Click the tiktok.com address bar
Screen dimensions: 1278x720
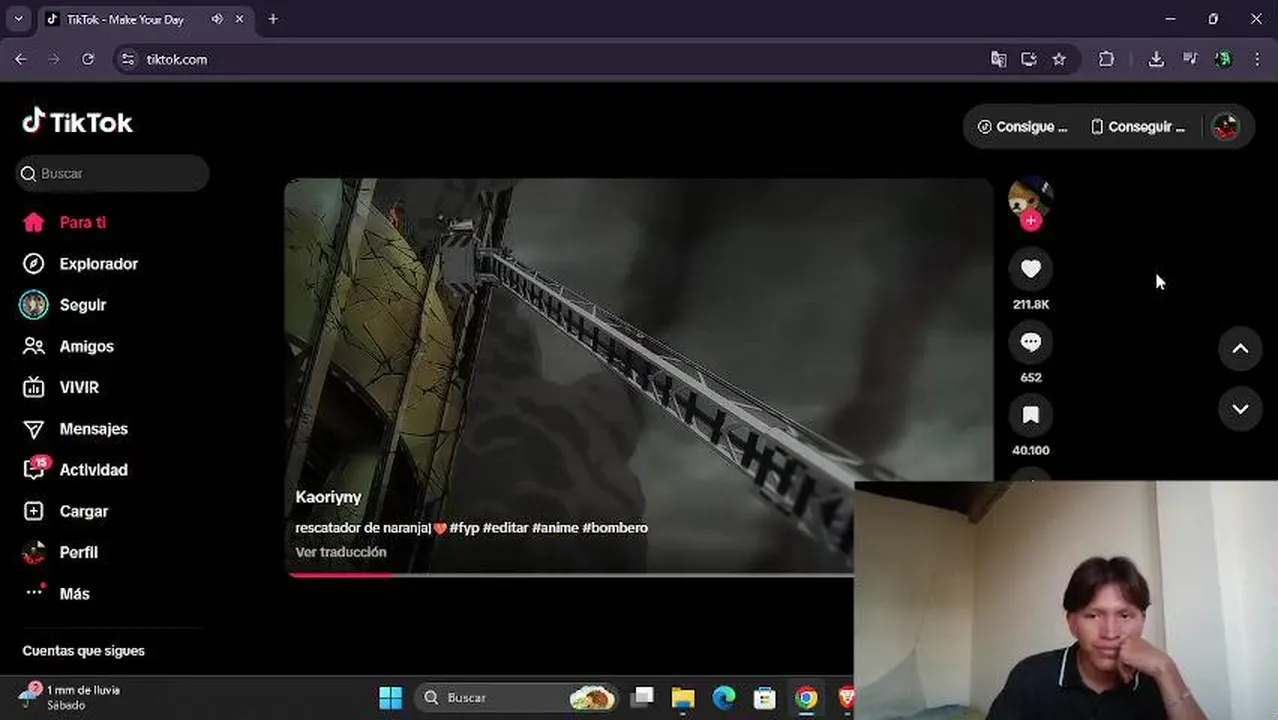(560, 59)
